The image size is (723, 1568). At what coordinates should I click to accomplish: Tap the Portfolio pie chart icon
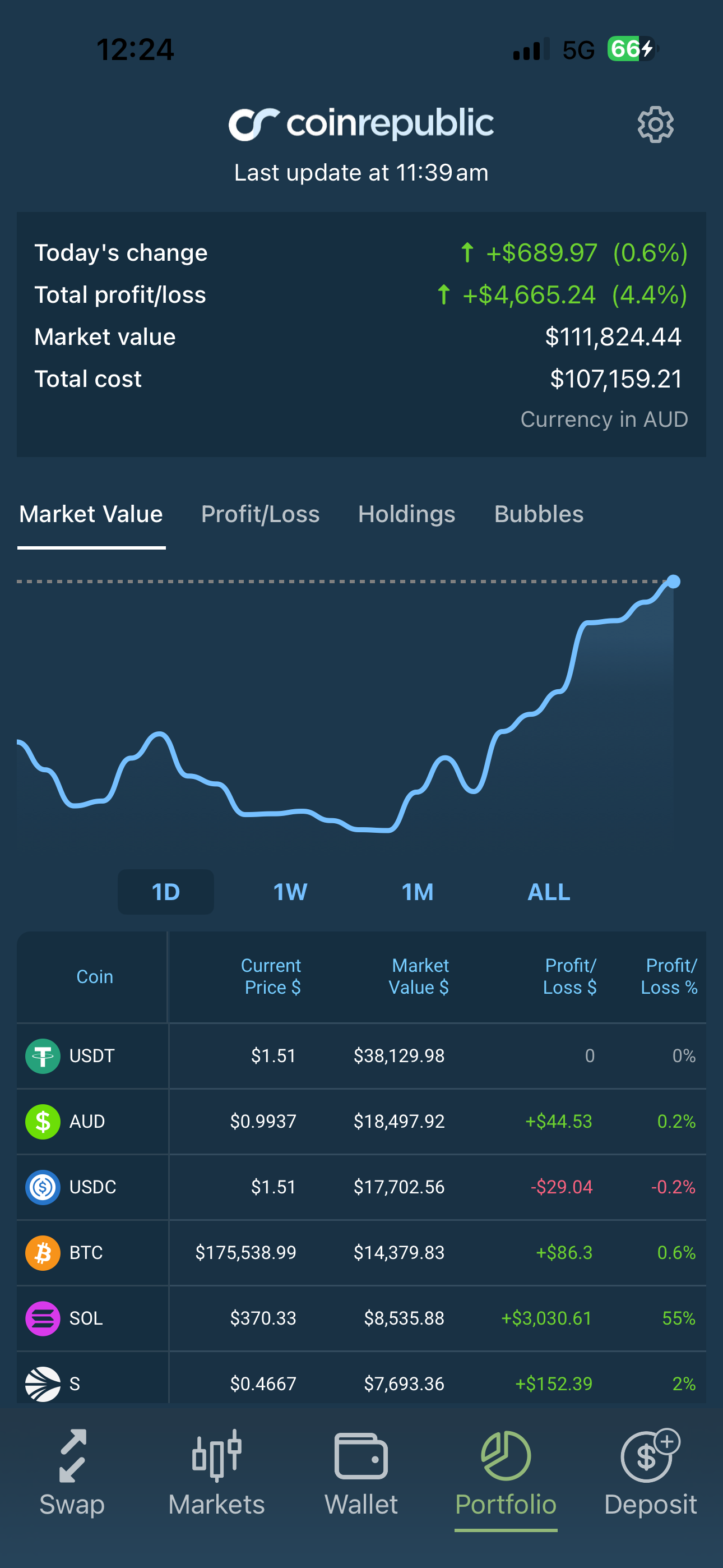pyautogui.click(x=506, y=1455)
